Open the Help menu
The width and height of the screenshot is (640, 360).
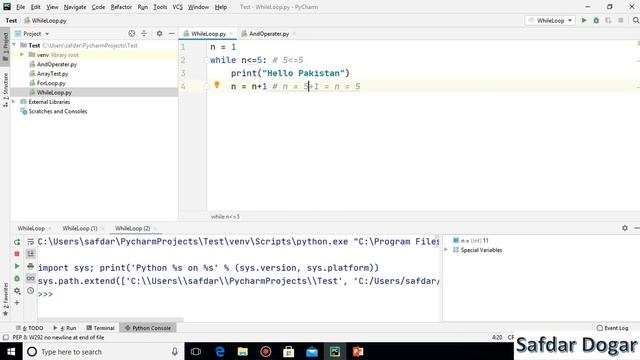pos(221,7)
